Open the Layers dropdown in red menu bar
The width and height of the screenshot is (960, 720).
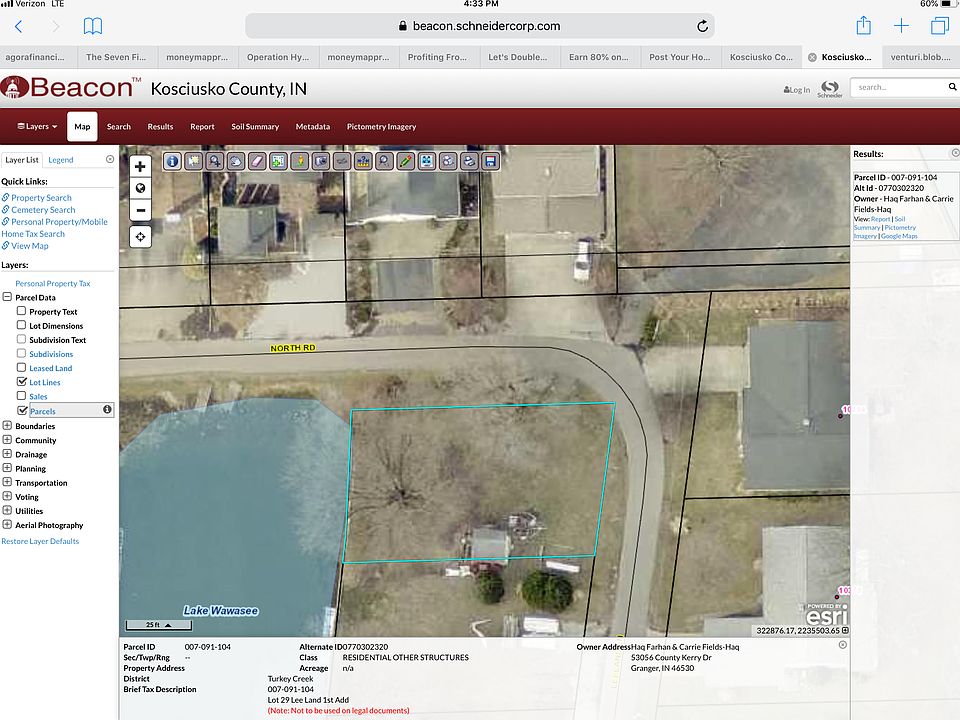37,127
